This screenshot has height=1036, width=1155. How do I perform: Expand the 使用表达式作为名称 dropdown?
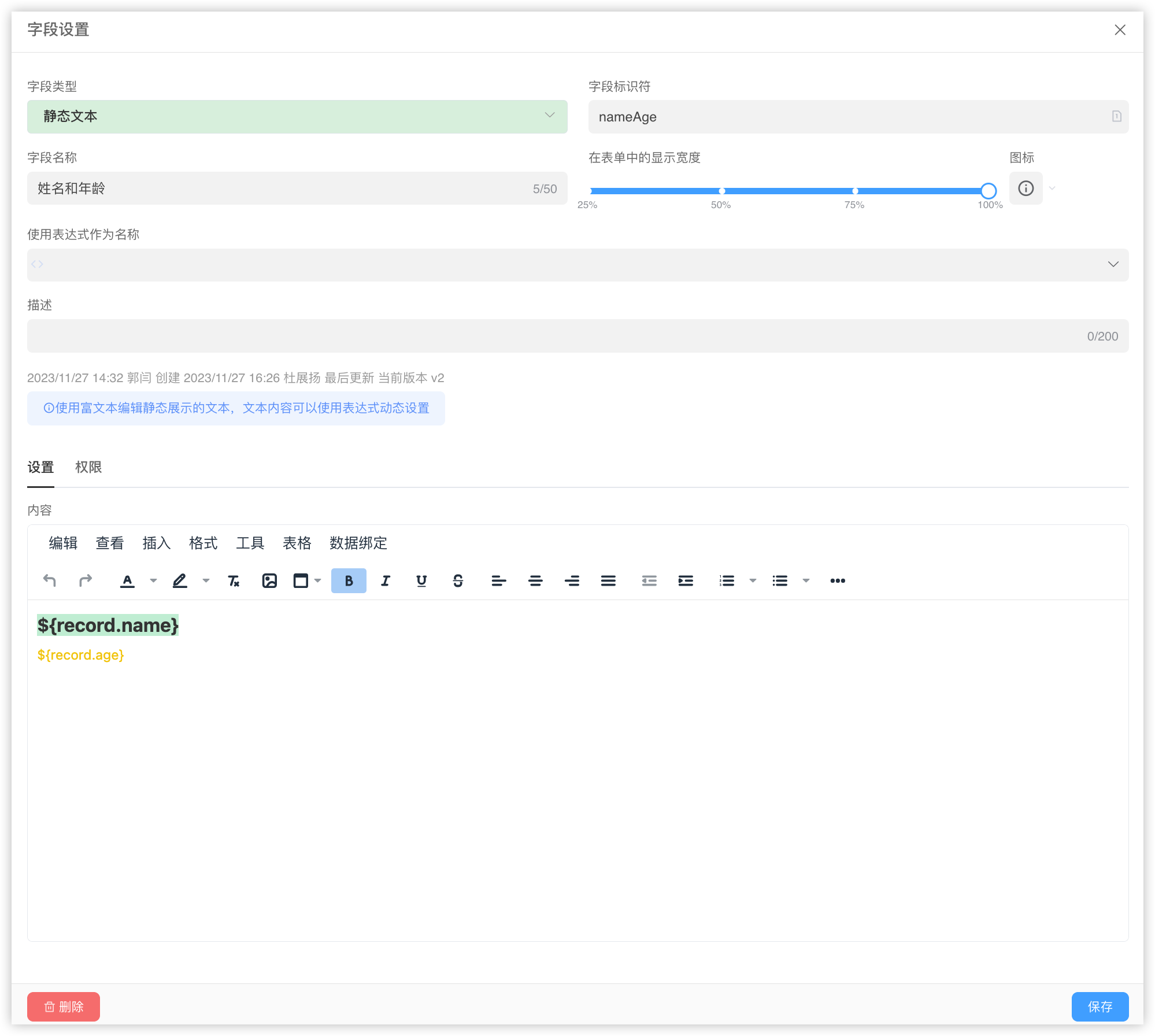(1113, 264)
